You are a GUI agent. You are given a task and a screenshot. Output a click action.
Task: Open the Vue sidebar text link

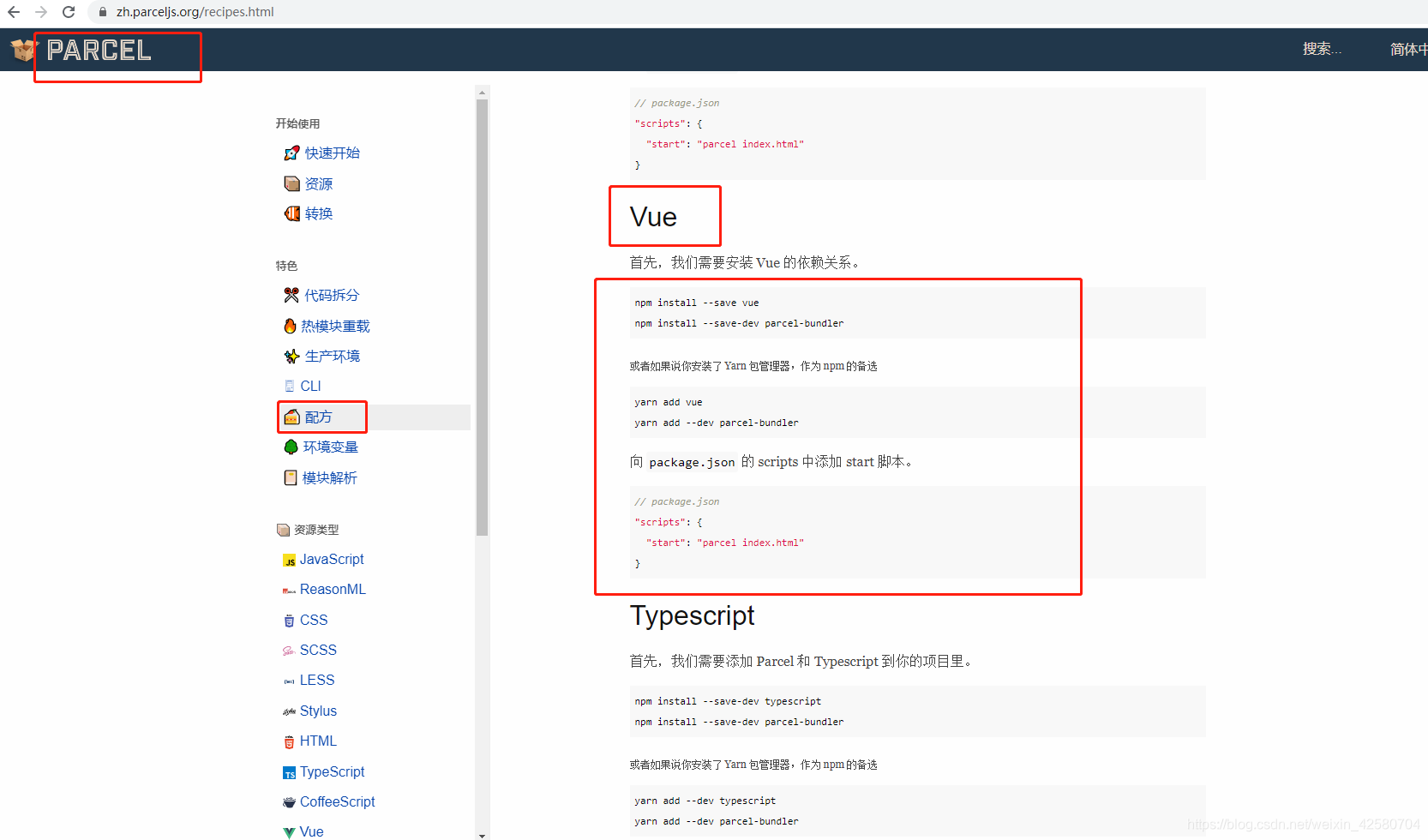pyautogui.click(x=312, y=831)
